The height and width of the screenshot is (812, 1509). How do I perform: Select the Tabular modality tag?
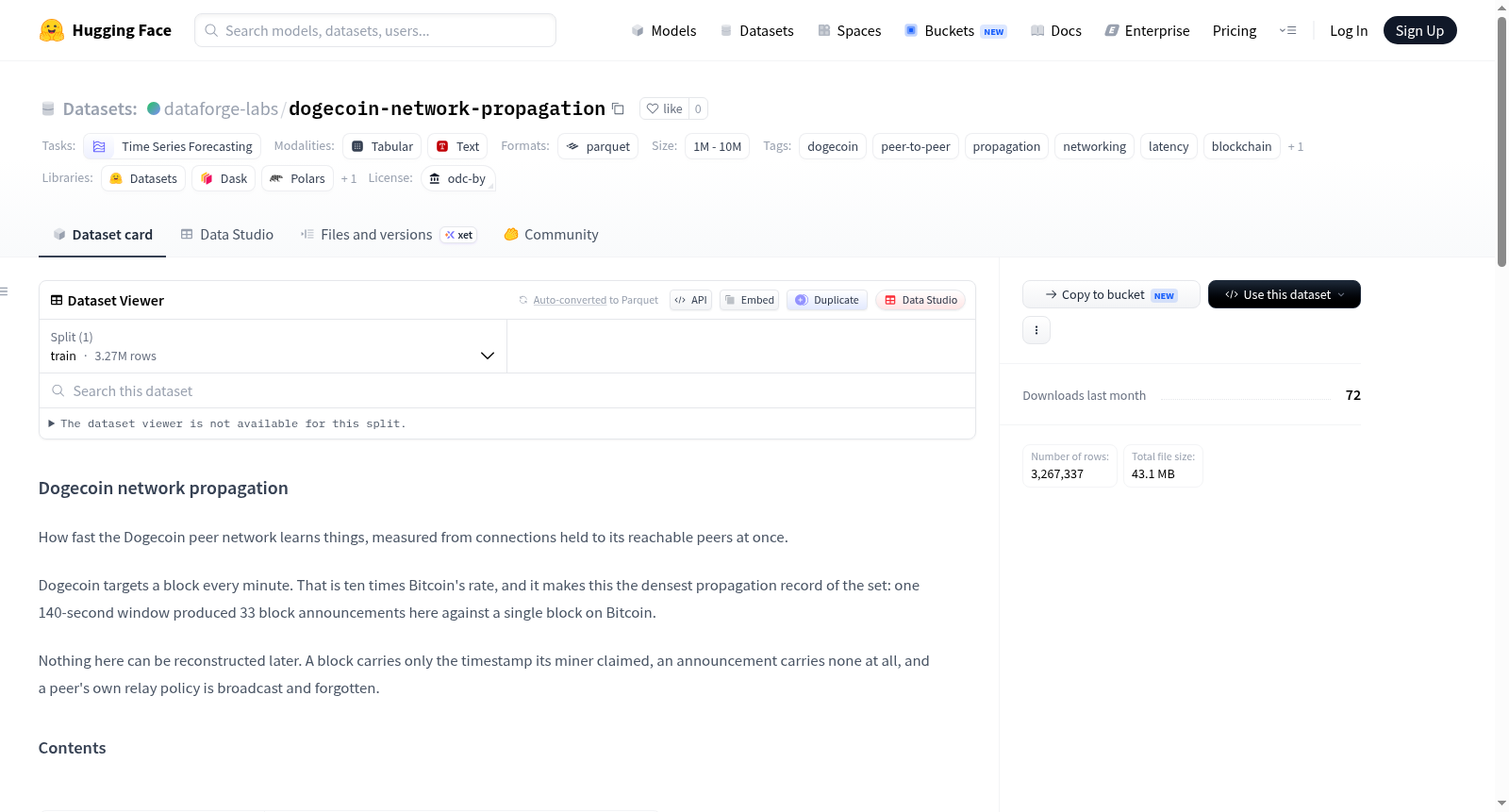pyautogui.click(x=382, y=146)
